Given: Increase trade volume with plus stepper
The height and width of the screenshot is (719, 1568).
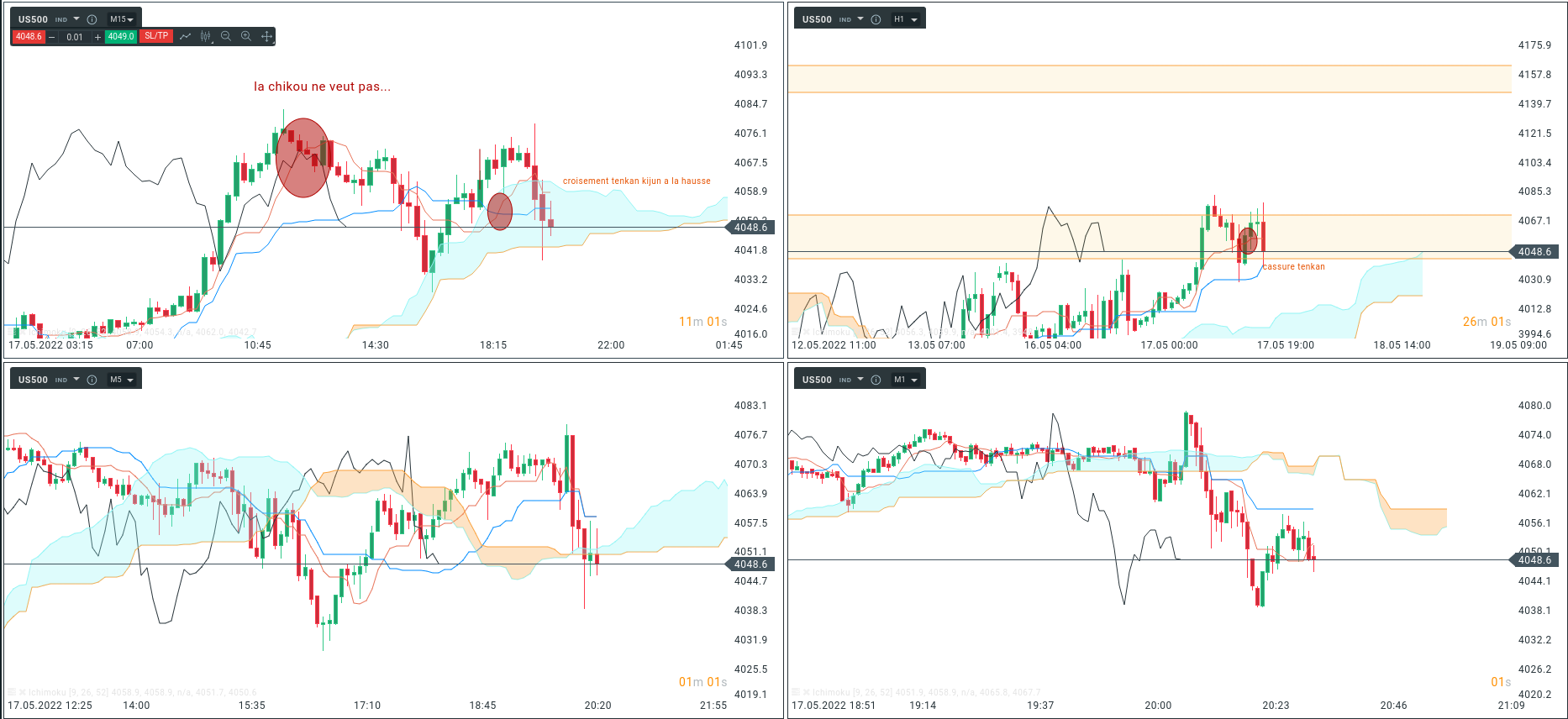Looking at the screenshot, I should coord(97,37).
